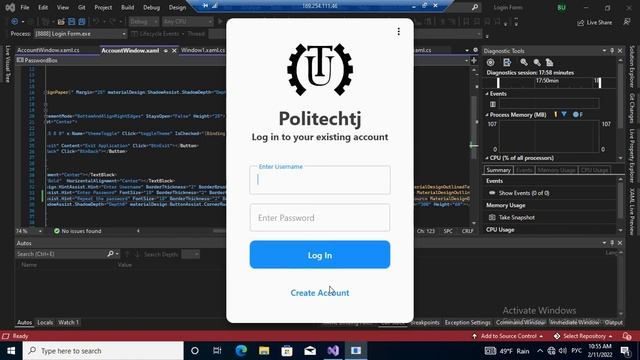Open the Debug menu in Visual Studio
640x360 pixels.
151,7
